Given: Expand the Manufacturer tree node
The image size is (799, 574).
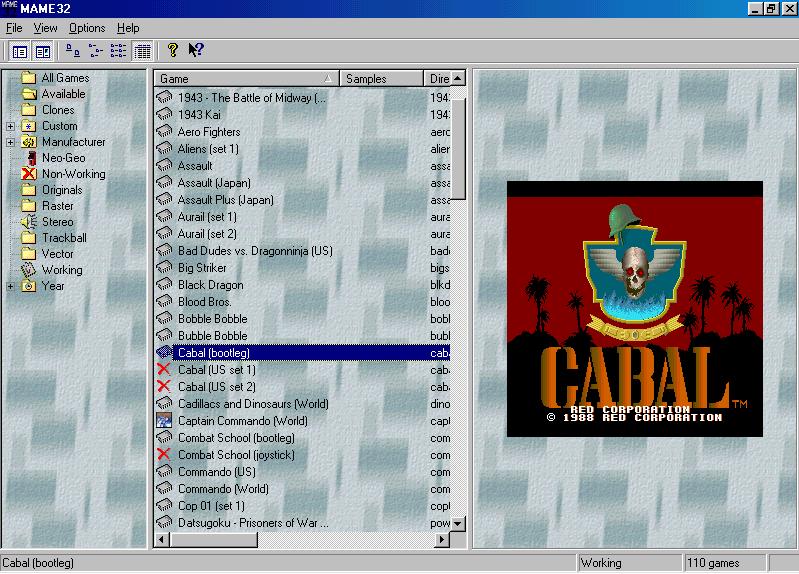Looking at the screenshot, I should coord(10,142).
